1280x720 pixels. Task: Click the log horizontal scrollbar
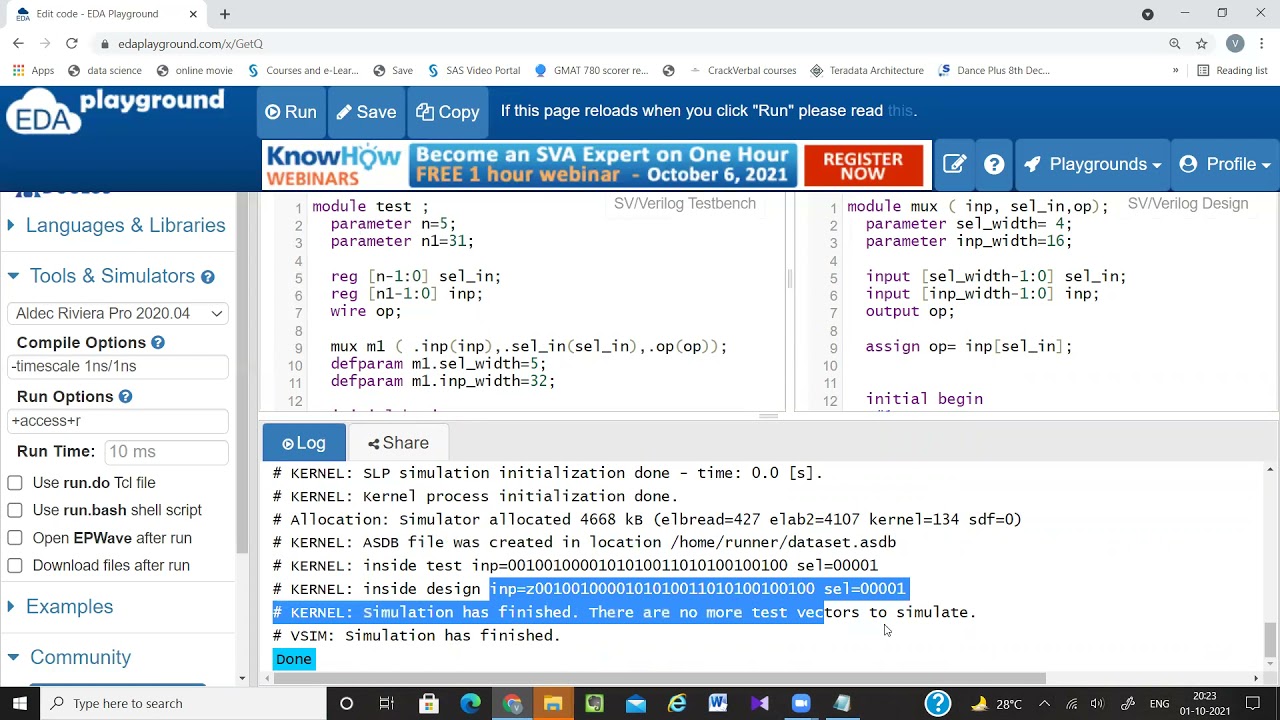pos(660,678)
